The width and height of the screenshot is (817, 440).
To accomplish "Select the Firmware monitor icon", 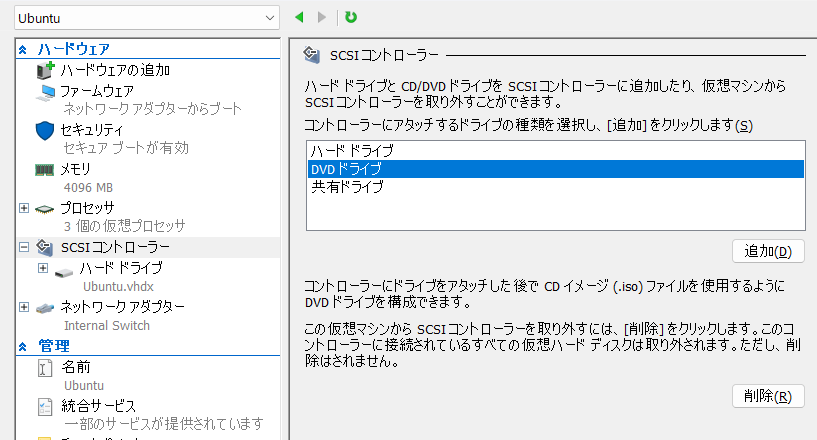I will point(46,92).
